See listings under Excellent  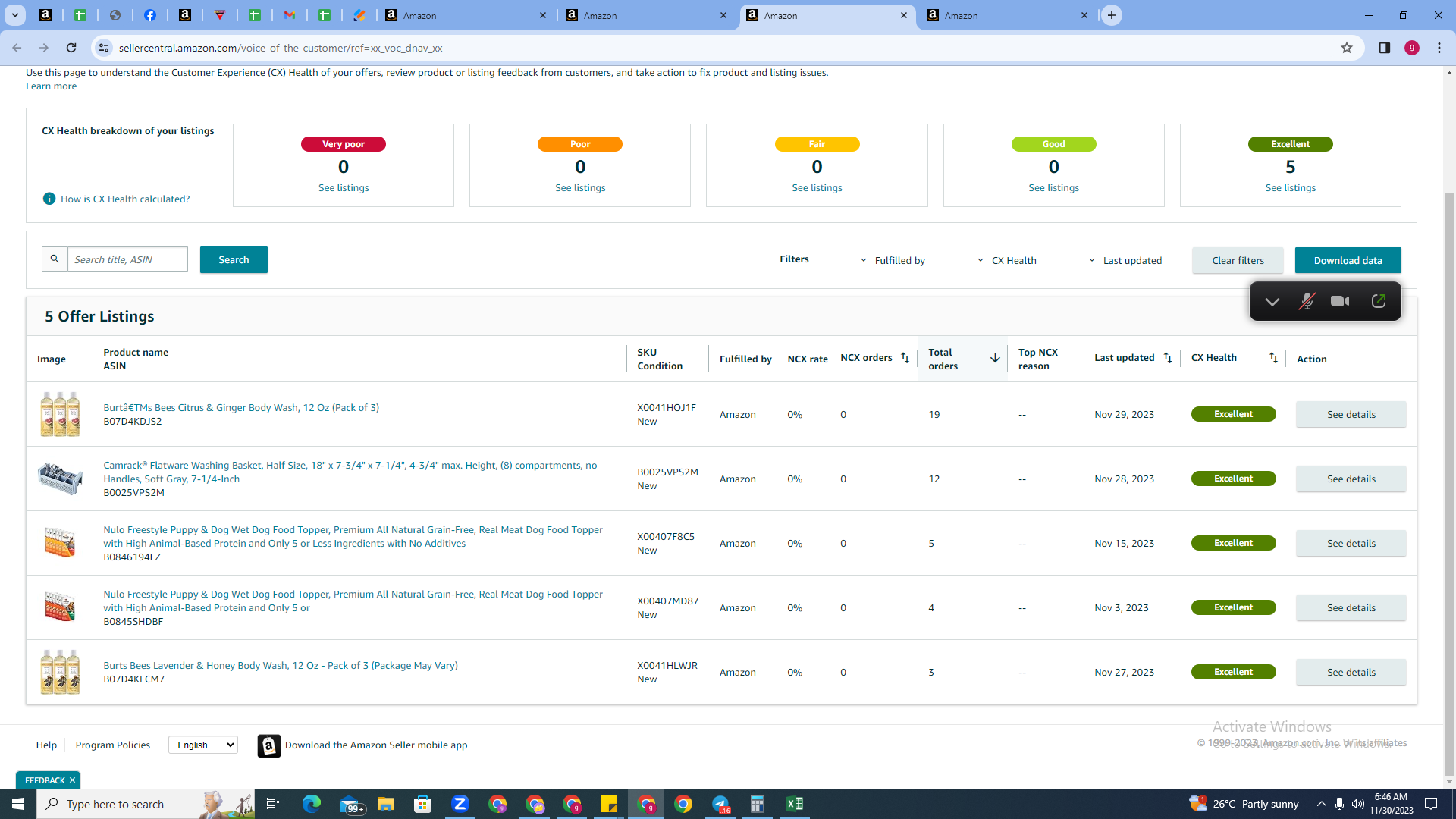tap(1291, 187)
